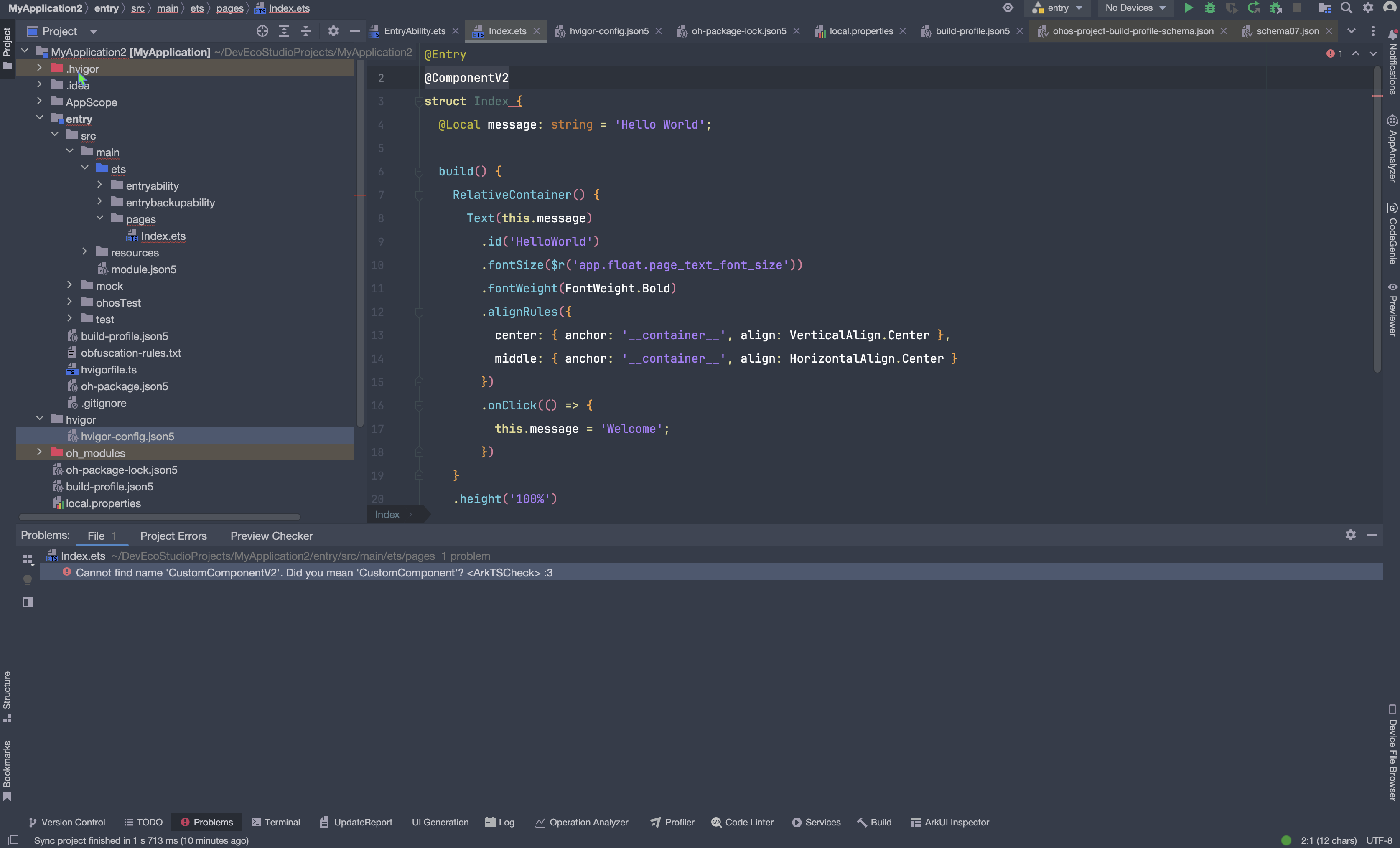Click the lightbulb quick-fix icon in Problems panel
Image resolution: width=1400 pixels, height=848 pixels.
[x=27, y=580]
